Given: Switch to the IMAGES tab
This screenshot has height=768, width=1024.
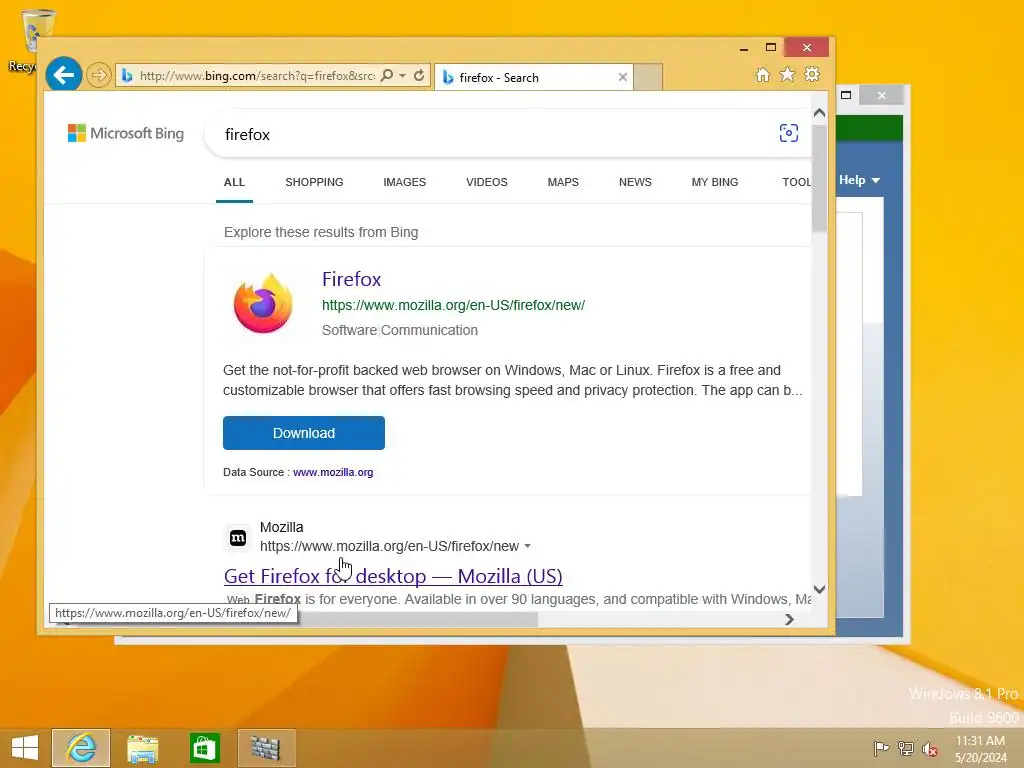Looking at the screenshot, I should [x=404, y=182].
